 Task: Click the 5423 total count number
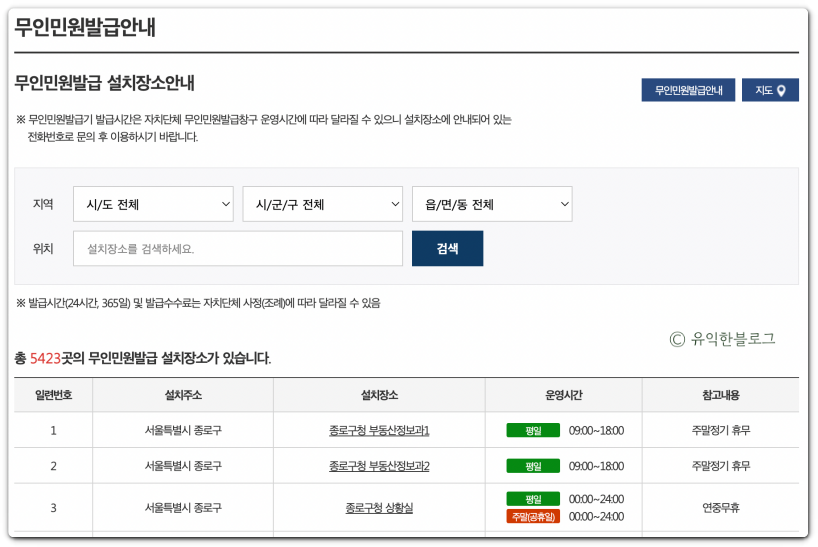(45, 359)
